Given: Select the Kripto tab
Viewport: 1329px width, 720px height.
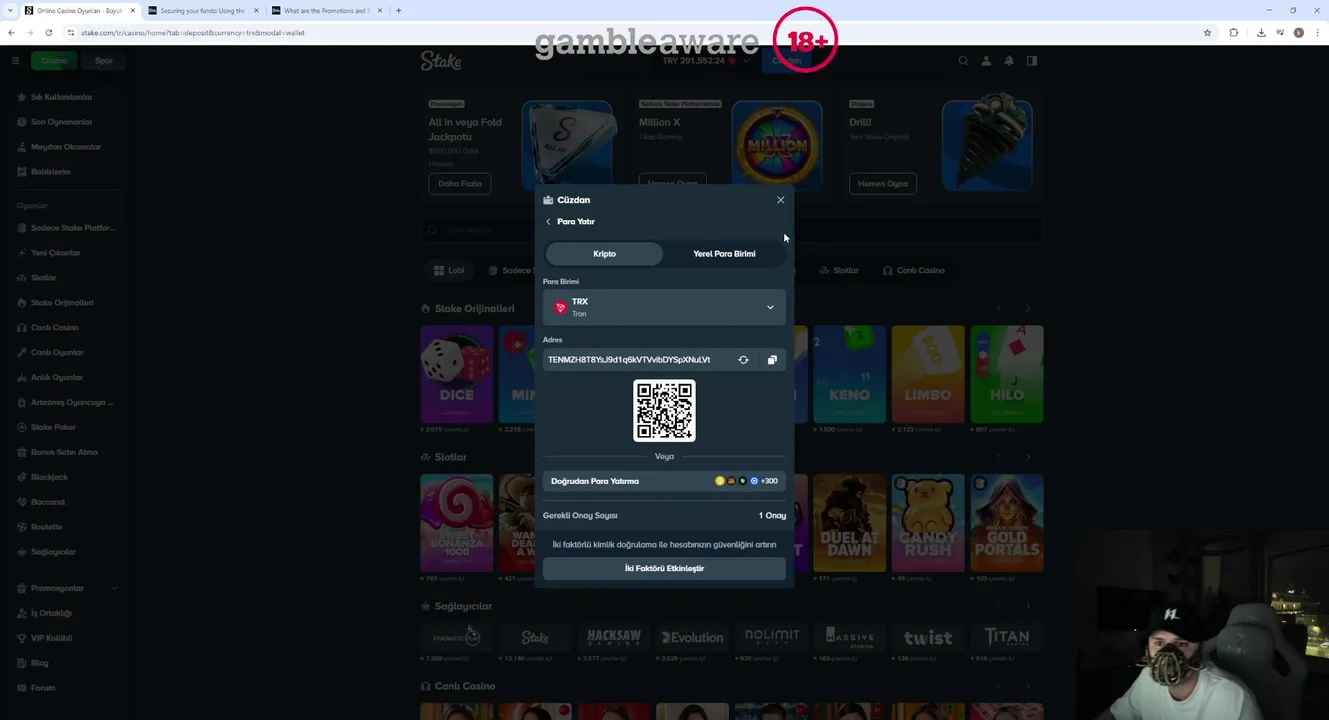Looking at the screenshot, I should point(604,254).
